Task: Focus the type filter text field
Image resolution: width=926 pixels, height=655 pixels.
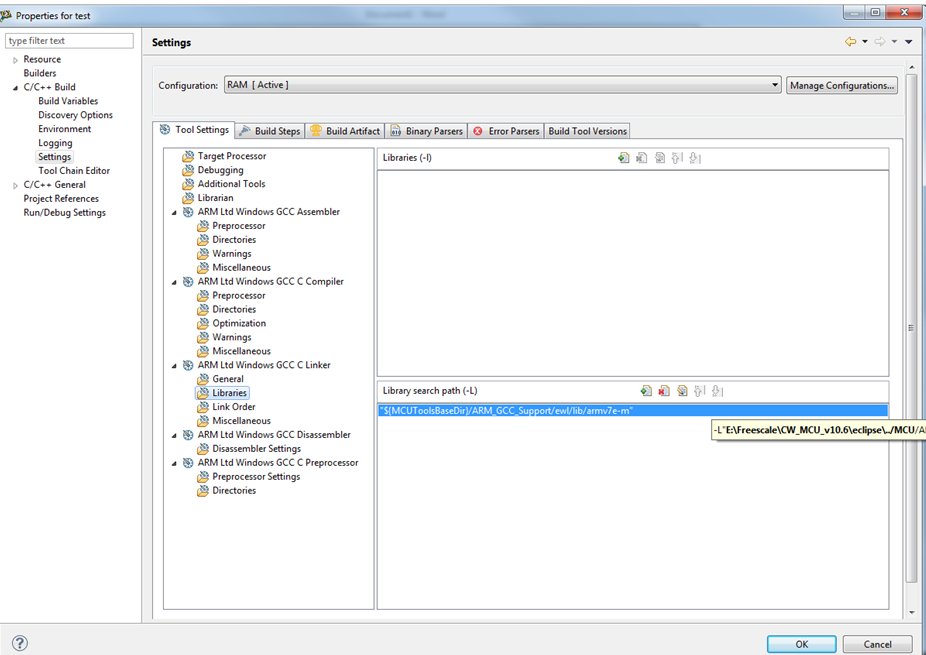Action: pos(69,41)
